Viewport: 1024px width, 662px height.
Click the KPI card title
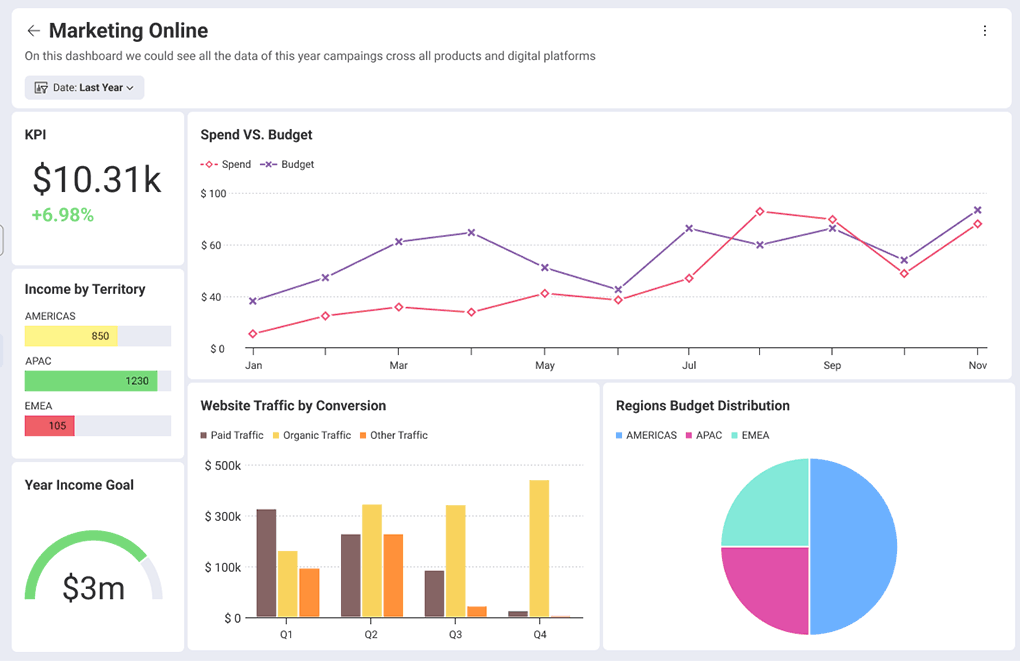pos(35,135)
